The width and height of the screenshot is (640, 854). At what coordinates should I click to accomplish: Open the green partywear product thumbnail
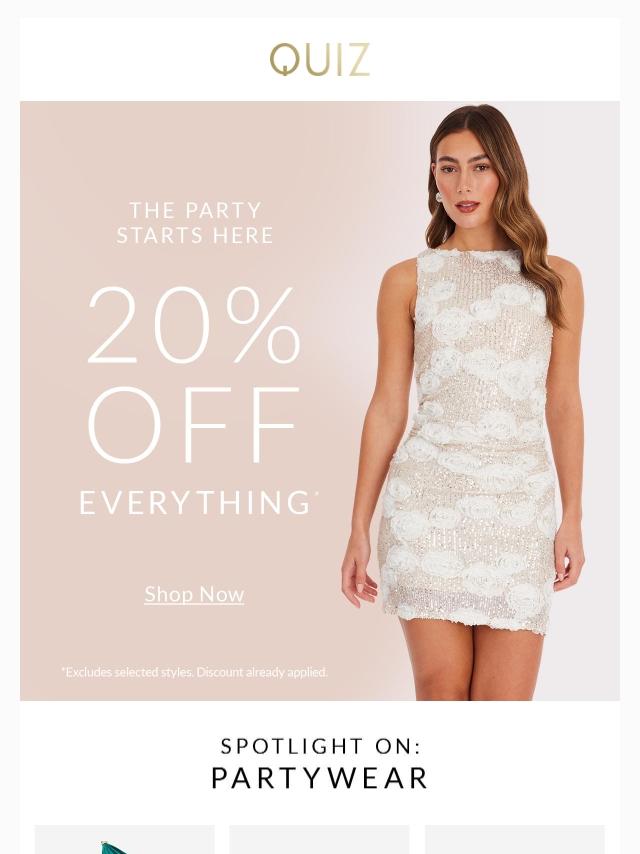(125, 839)
